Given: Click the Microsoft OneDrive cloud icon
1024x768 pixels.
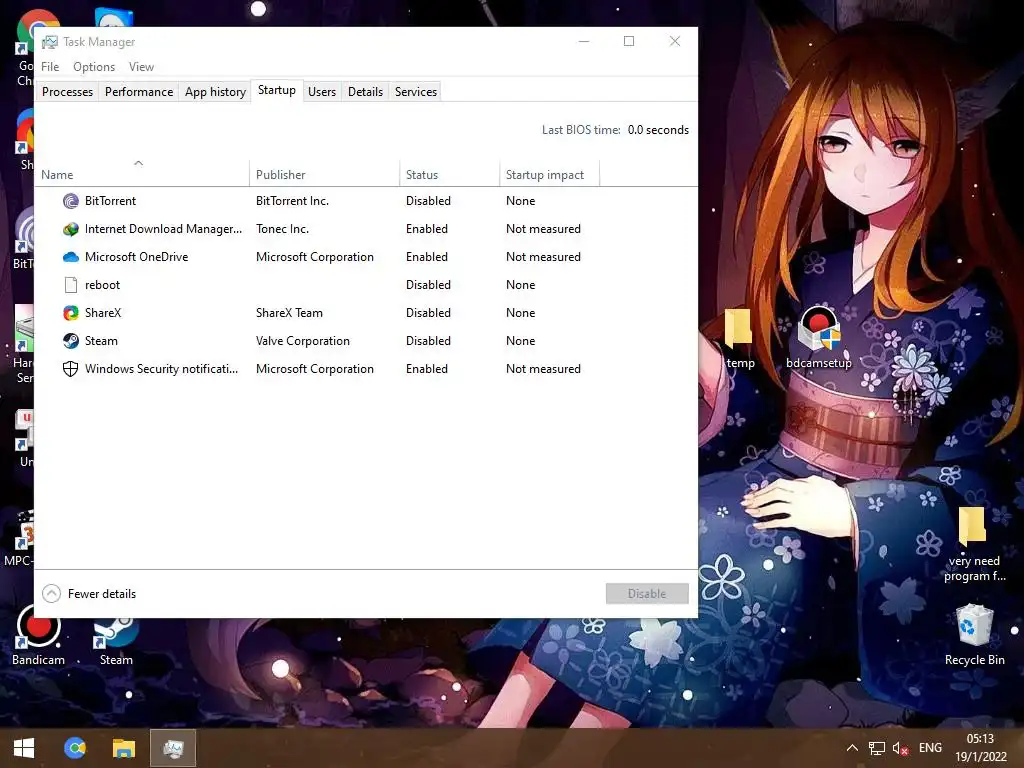Looking at the screenshot, I should point(71,257).
